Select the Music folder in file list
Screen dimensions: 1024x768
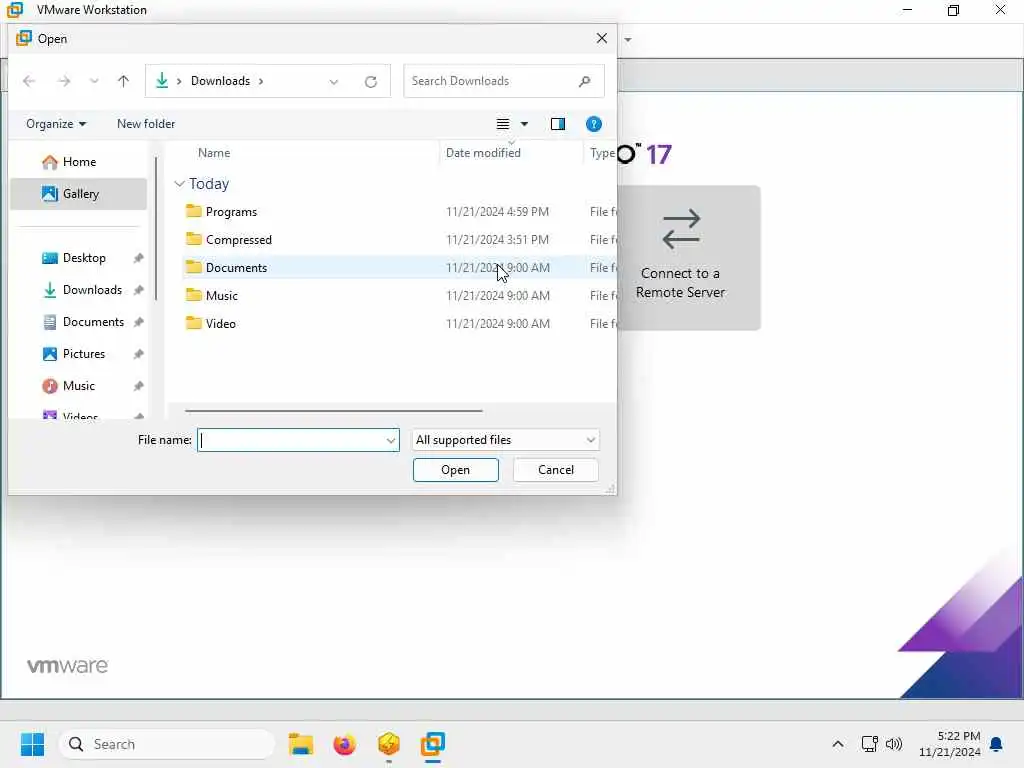pos(221,296)
